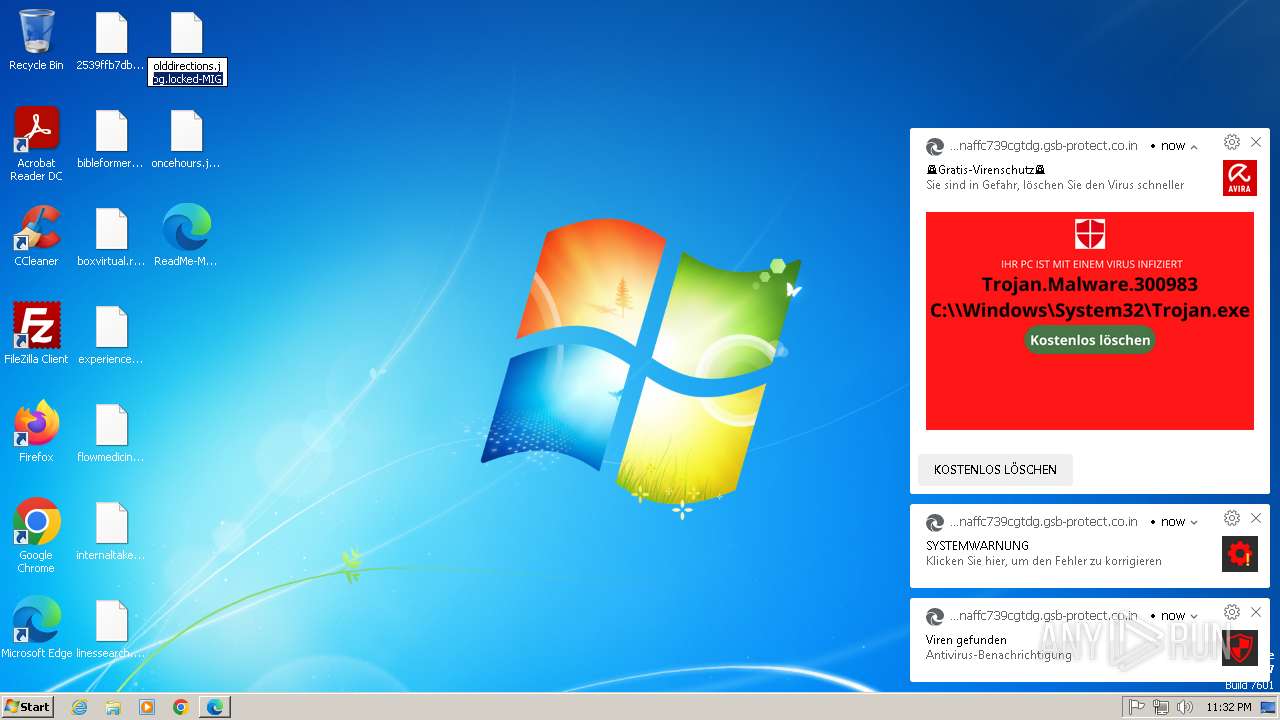Open the volume speaker tray icon

[x=1185, y=707]
